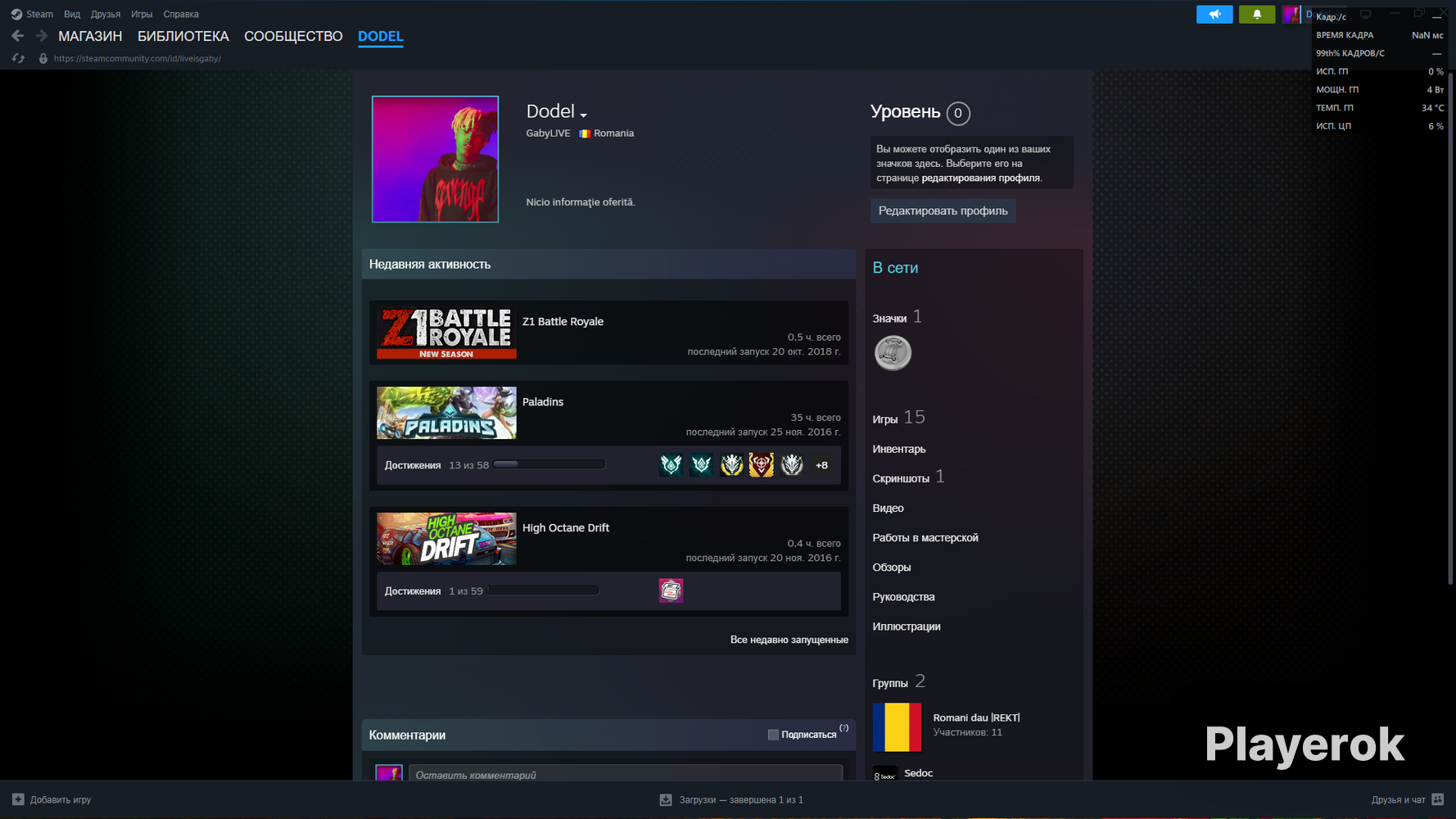Image resolution: width=1456 pixels, height=819 pixels.
Task: Click the red-and-gold crosshair Paladins achievement
Action: (x=762, y=465)
